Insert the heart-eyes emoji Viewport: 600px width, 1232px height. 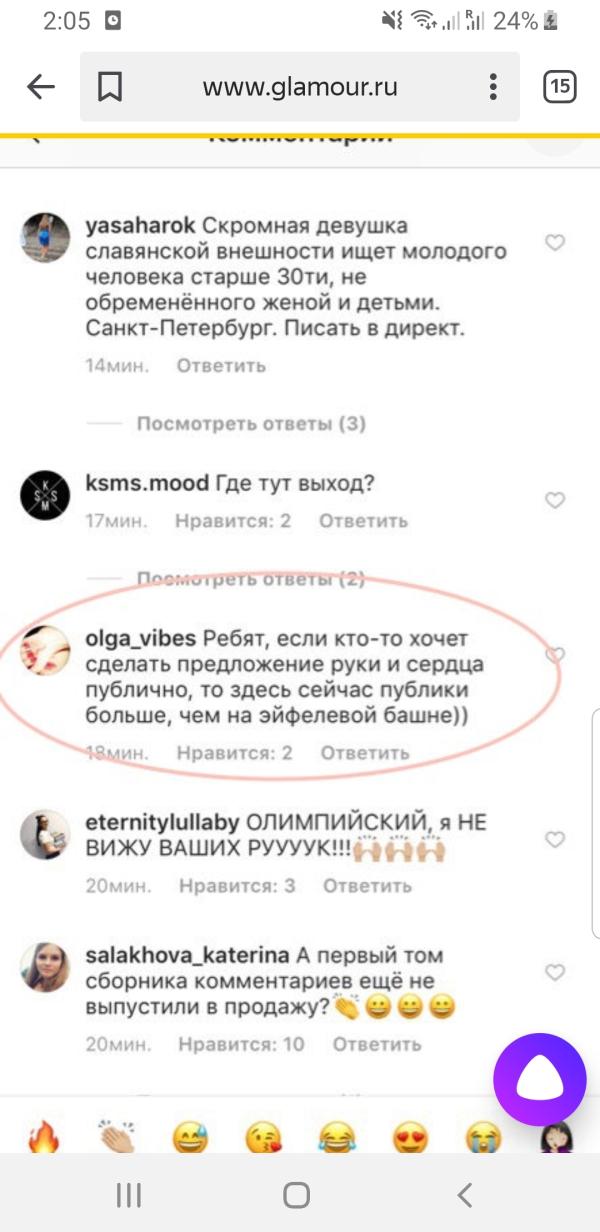410,1138
